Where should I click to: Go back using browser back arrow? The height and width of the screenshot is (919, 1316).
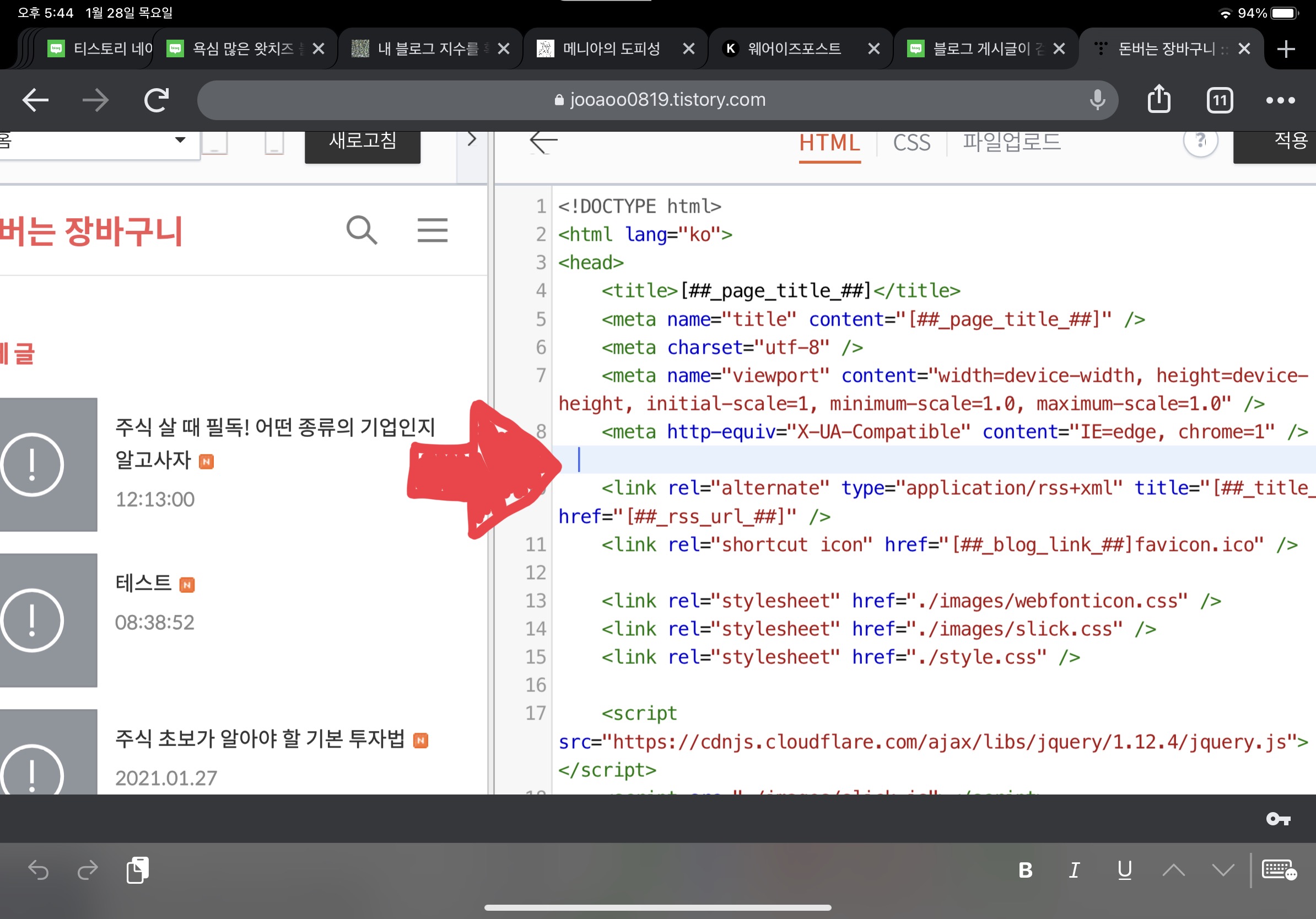tap(35, 100)
